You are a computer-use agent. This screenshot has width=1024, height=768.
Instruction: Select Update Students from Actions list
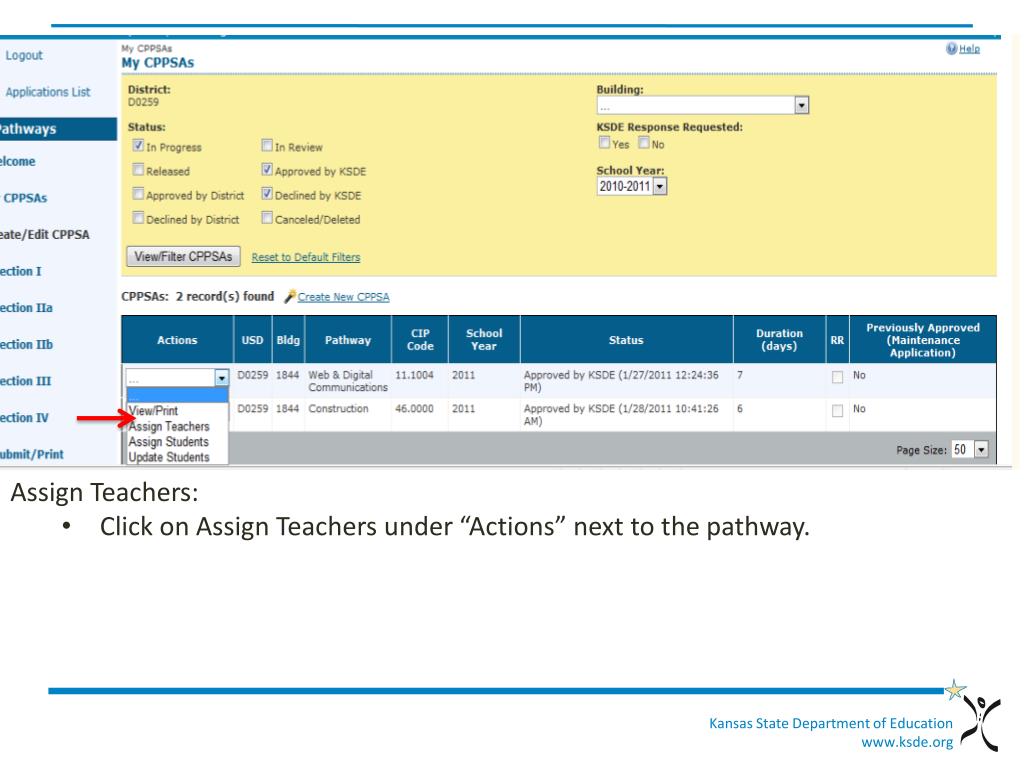[169, 457]
